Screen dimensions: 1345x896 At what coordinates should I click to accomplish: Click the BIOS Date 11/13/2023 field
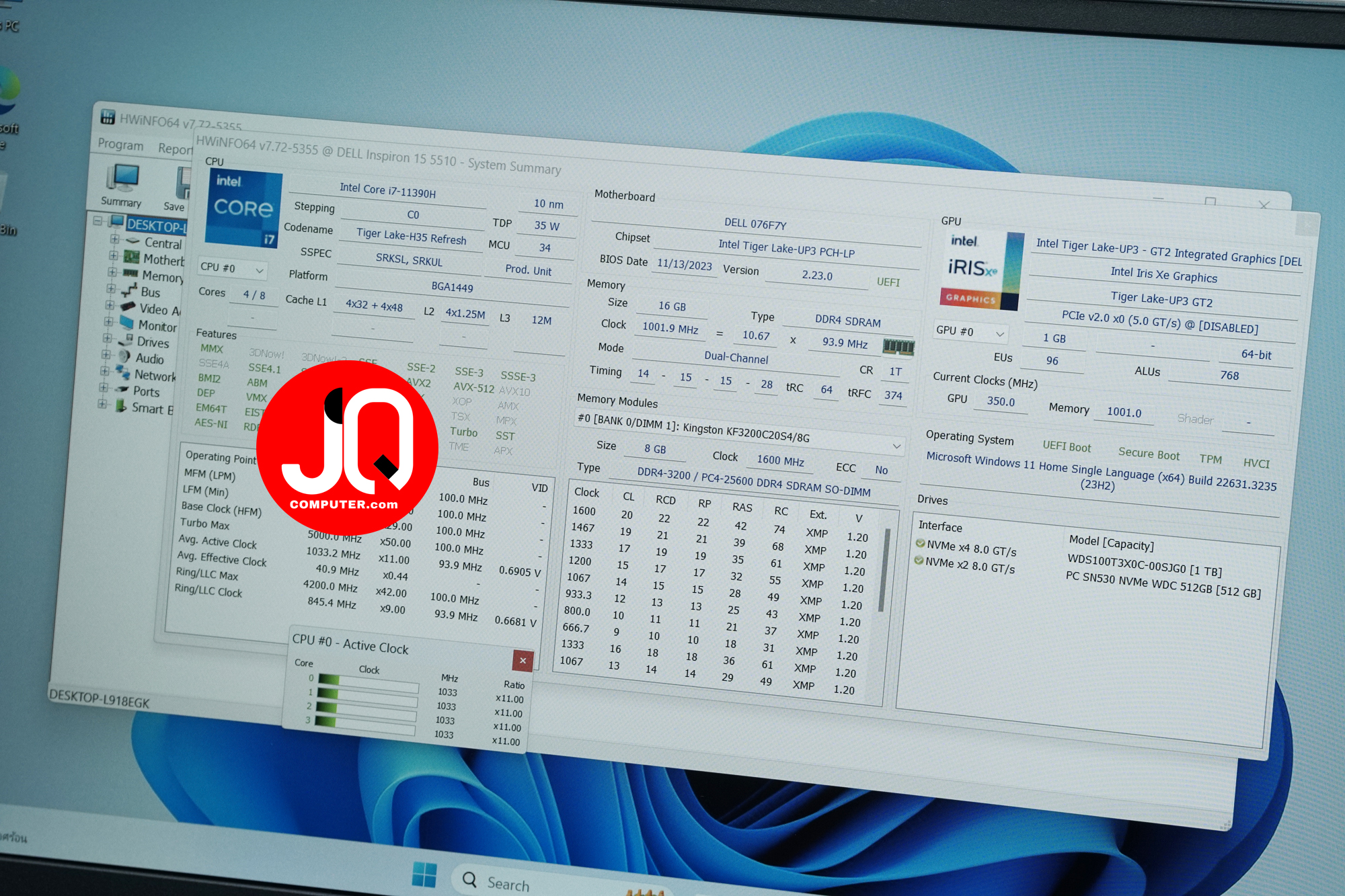pos(684,264)
